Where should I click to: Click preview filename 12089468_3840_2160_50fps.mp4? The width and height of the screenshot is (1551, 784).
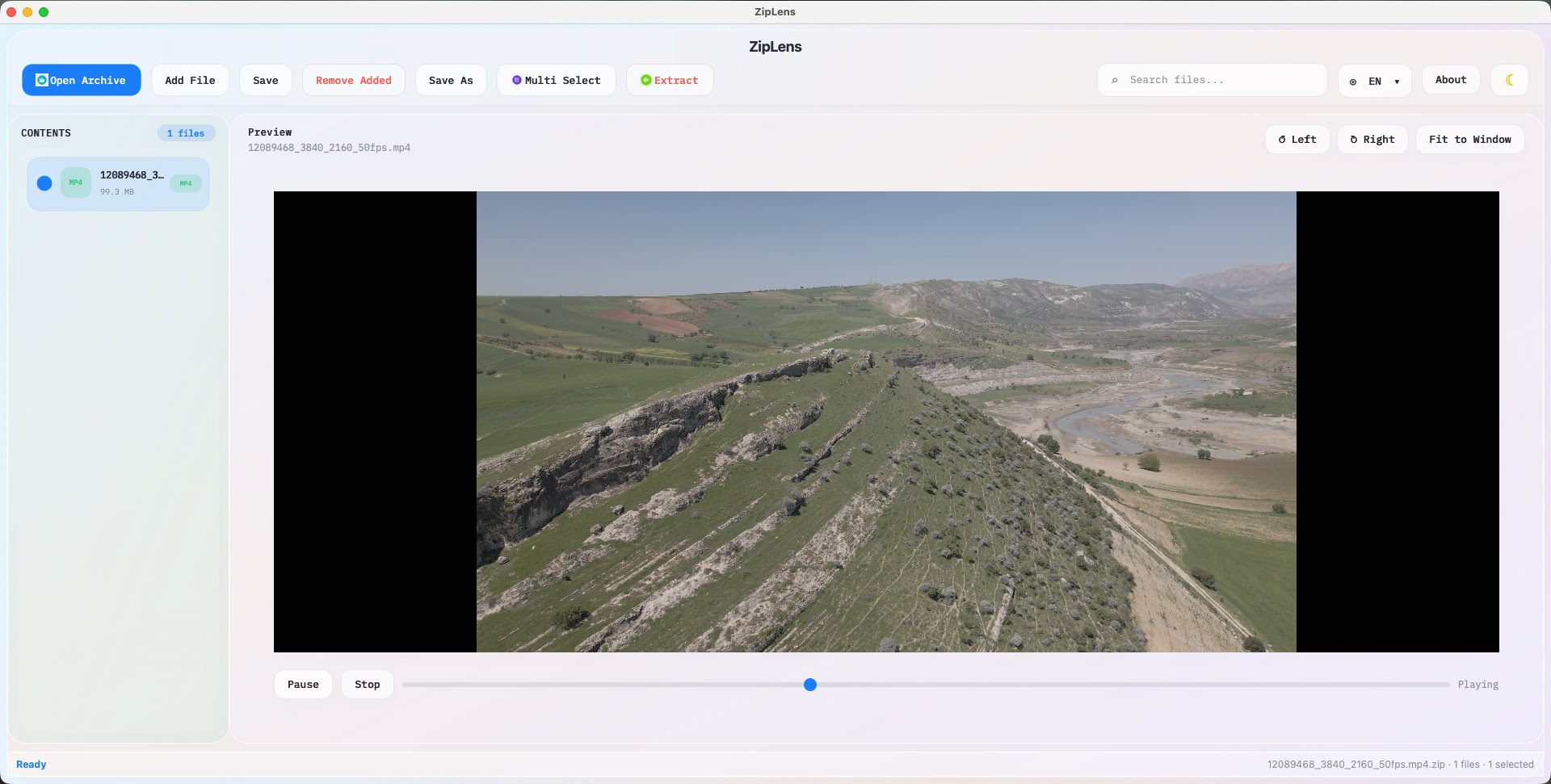coord(329,148)
